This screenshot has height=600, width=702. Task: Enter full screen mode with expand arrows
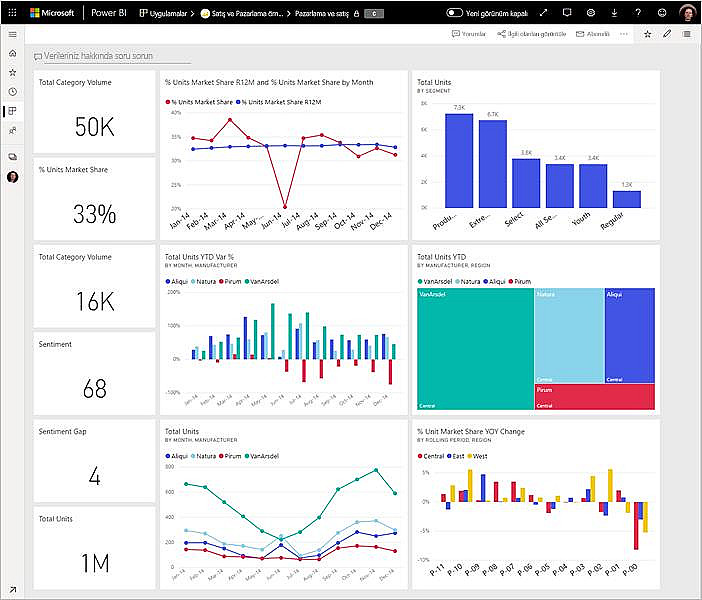click(543, 13)
